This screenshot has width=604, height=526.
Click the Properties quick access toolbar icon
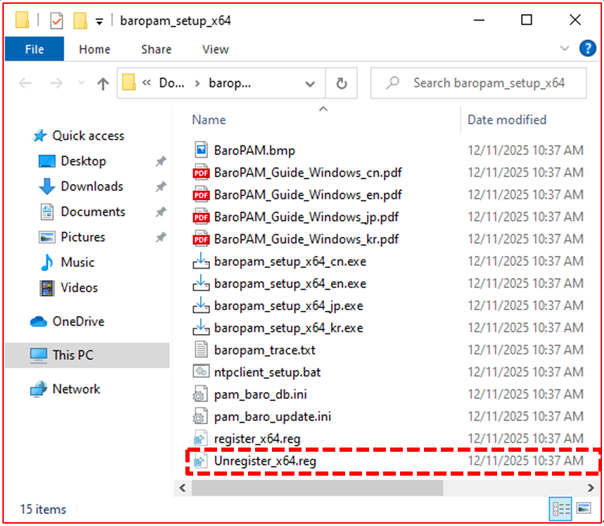[x=56, y=20]
